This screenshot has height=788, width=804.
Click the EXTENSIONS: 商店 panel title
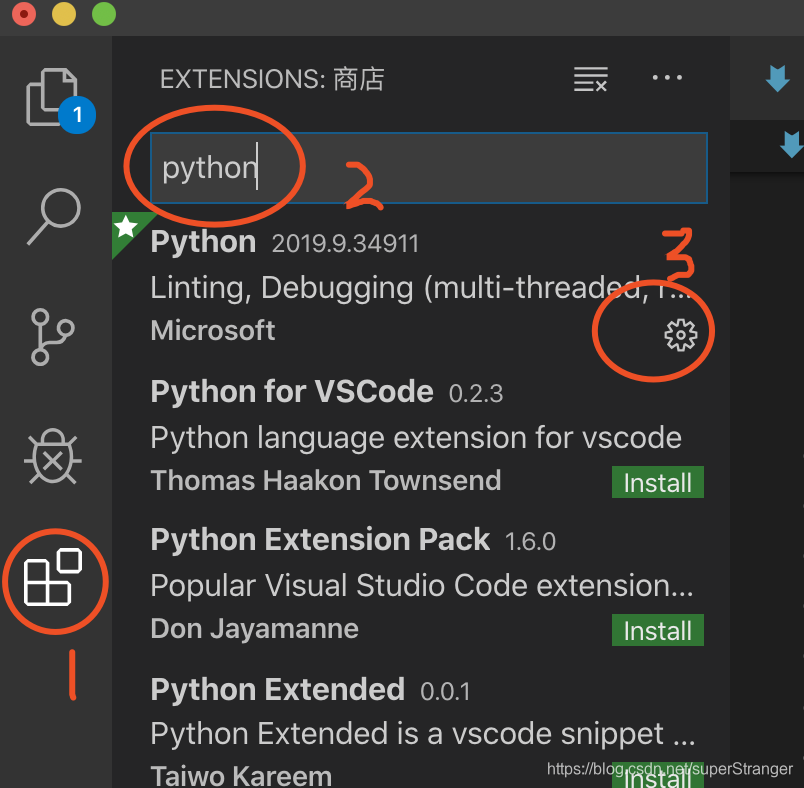(272, 79)
